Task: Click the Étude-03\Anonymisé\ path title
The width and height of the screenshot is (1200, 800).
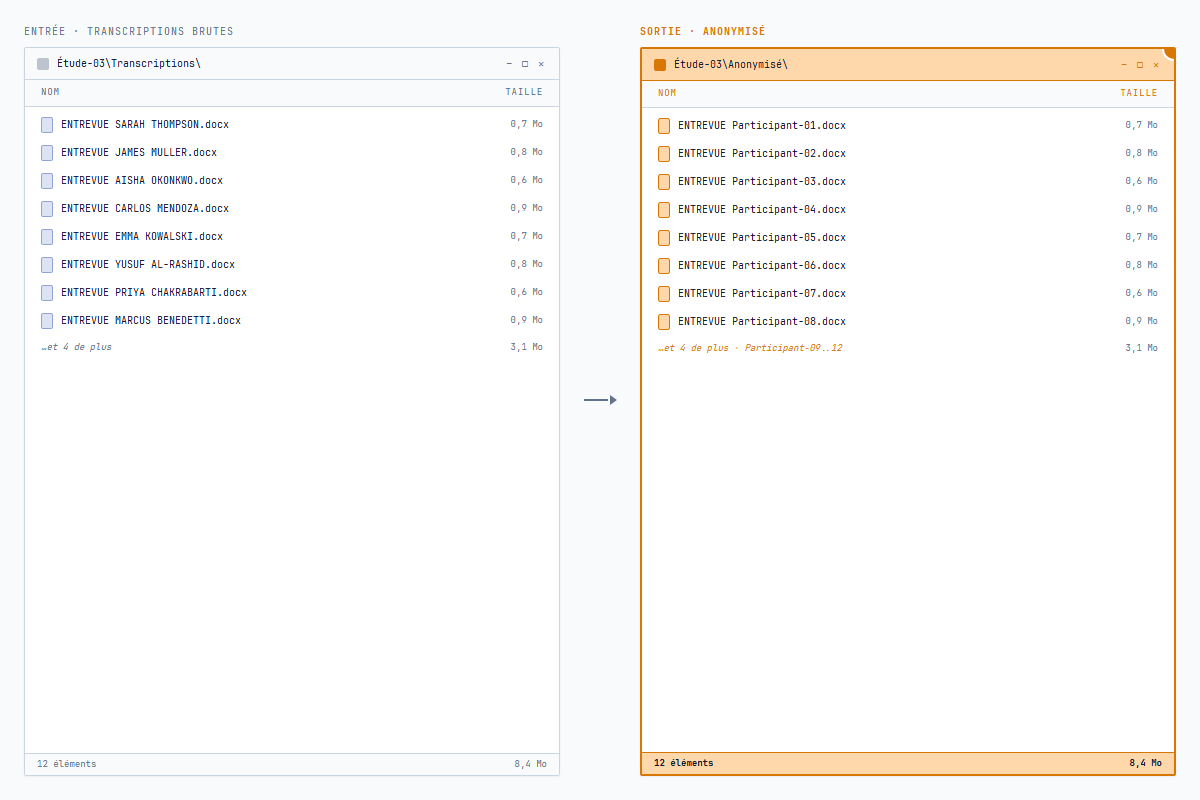Action: 731,65
